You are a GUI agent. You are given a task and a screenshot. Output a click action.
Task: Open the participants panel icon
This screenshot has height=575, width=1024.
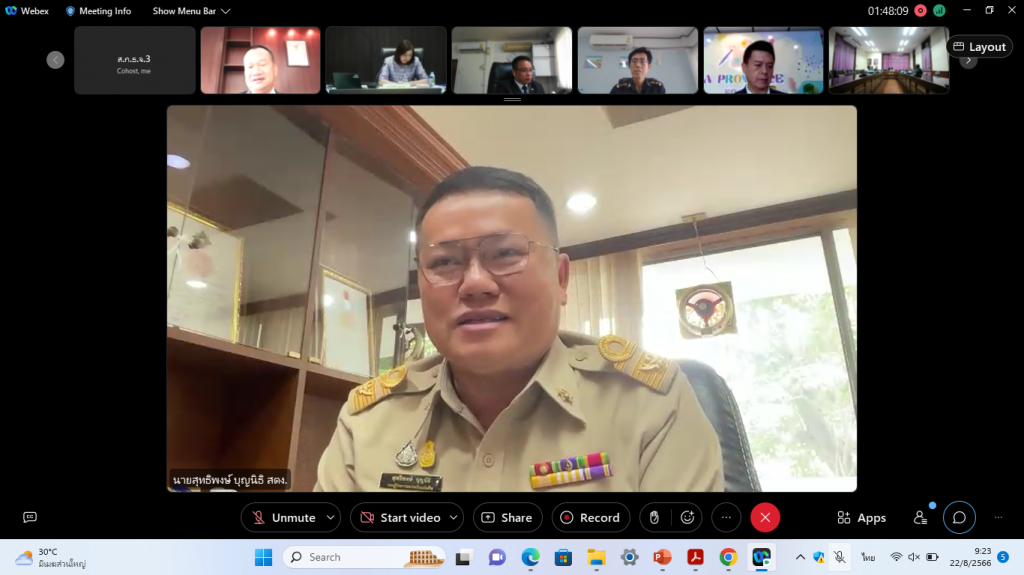click(920, 517)
